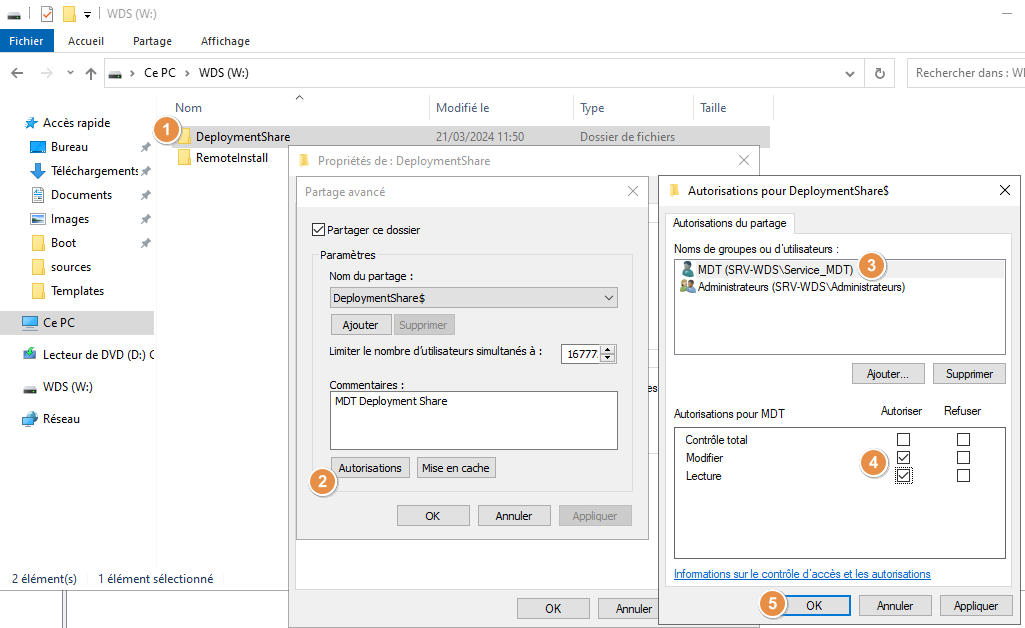Select the Réseau network icon
1025x628 pixels.
point(30,419)
